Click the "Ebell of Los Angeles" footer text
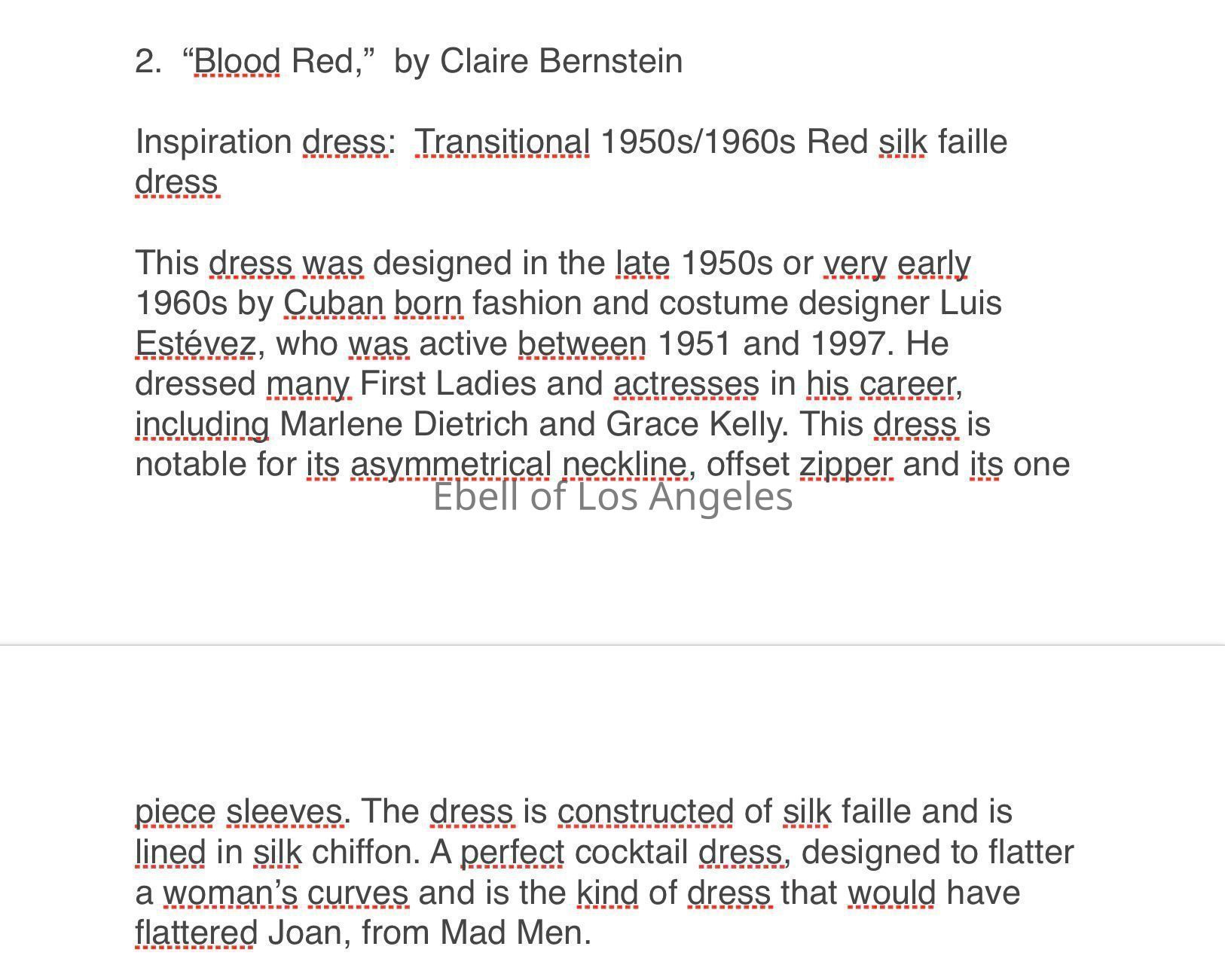Image resolution: width=1225 pixels, height=980 pixels. point(612,497)
